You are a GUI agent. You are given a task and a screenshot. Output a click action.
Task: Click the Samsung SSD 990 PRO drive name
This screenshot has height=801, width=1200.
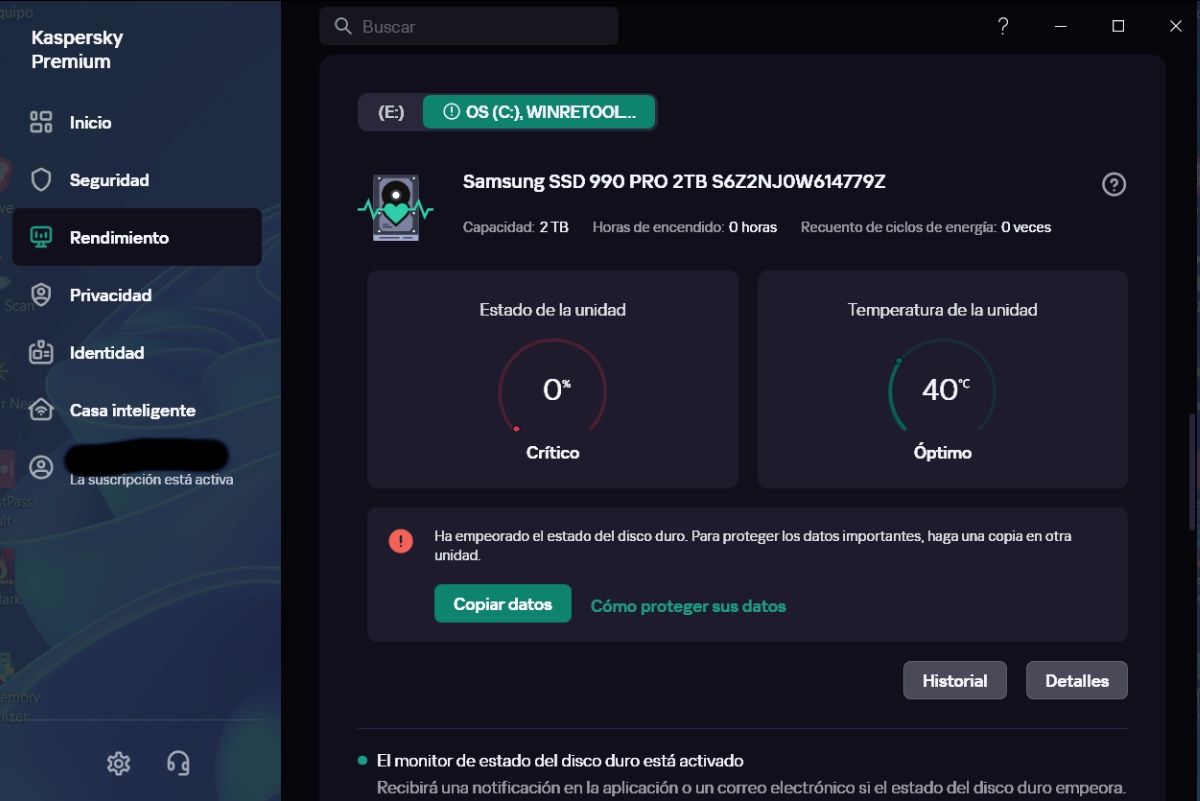click(x=674, y=182)
